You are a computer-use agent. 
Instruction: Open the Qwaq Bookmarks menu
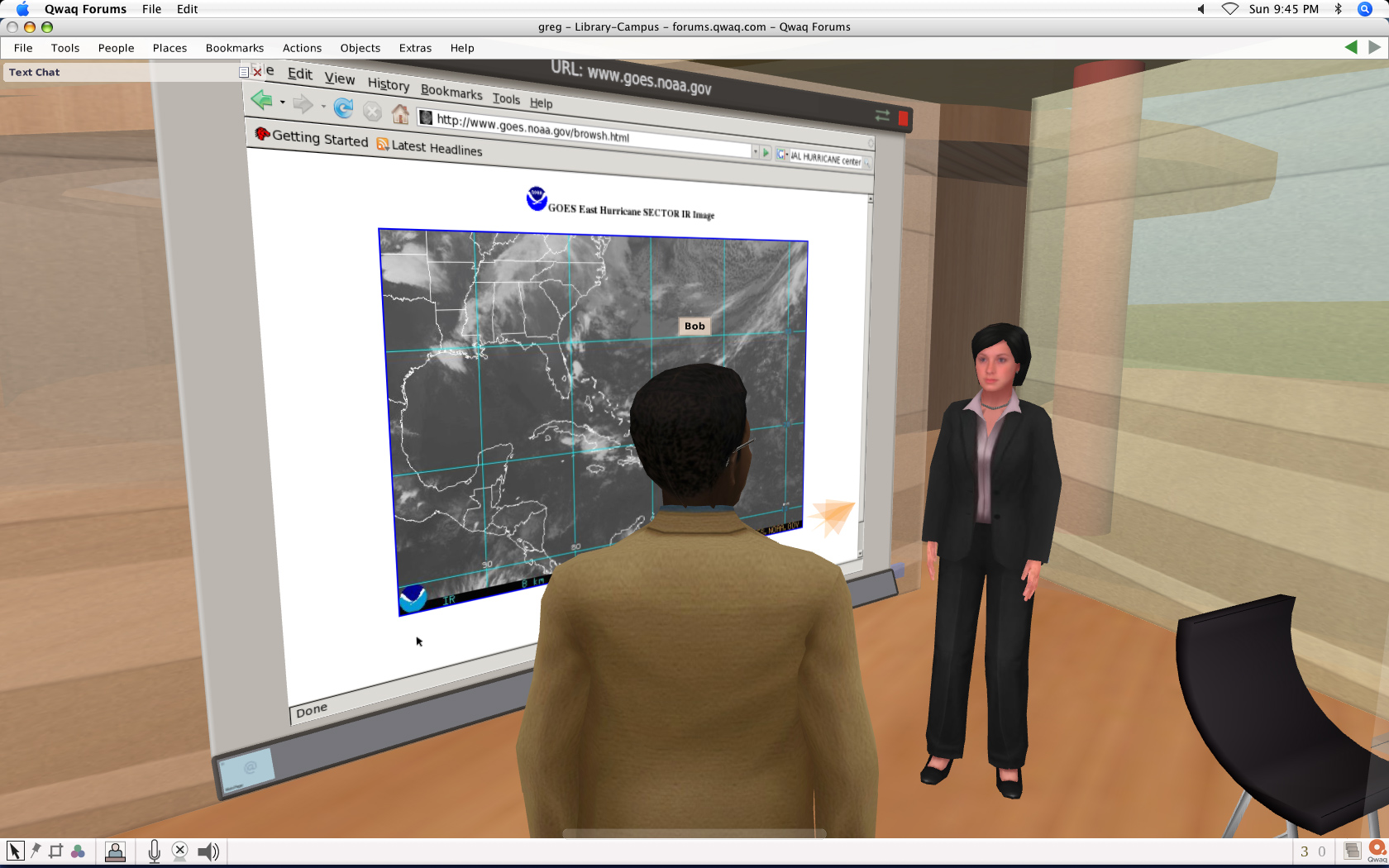click(235, 48)
